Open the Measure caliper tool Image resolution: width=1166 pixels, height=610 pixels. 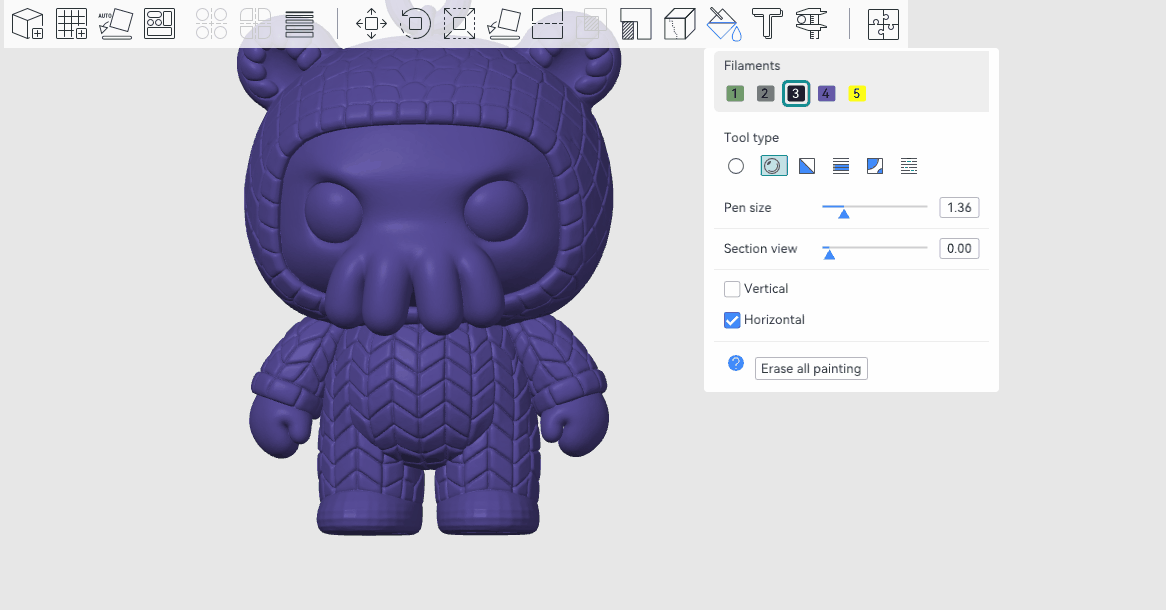coord(811,24)
